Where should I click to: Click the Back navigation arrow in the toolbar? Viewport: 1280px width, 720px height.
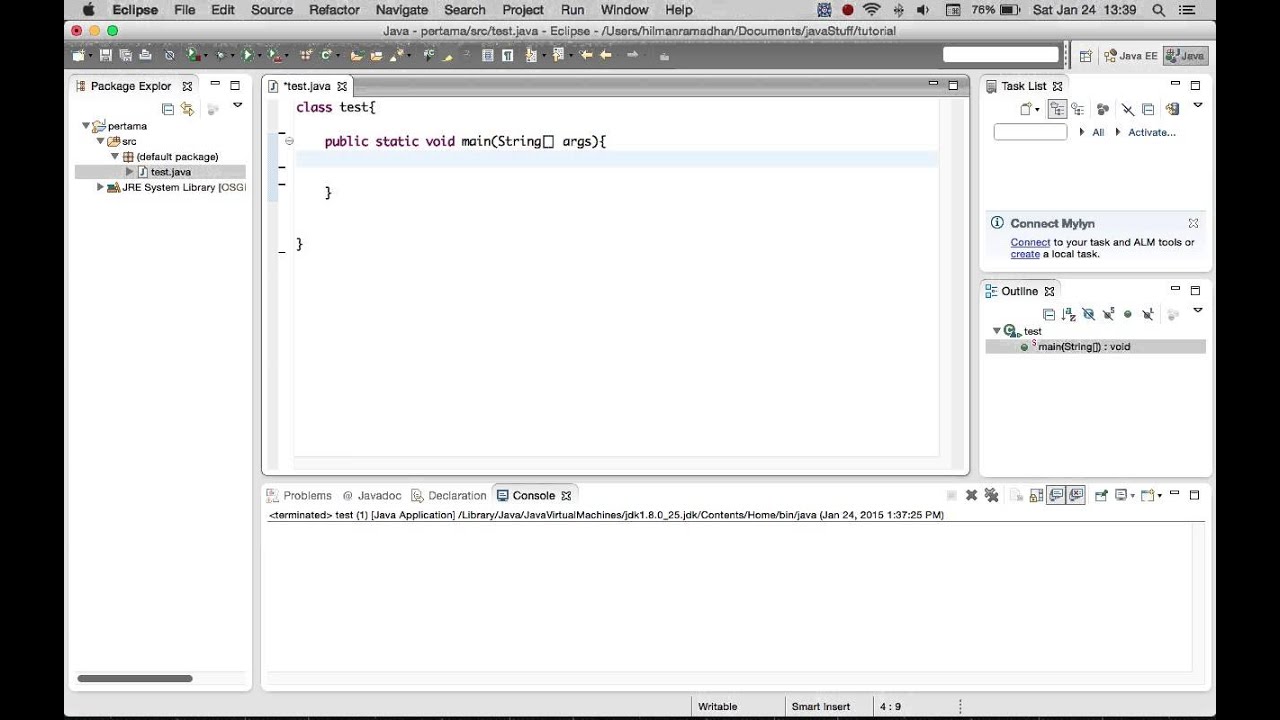(606, 55)
